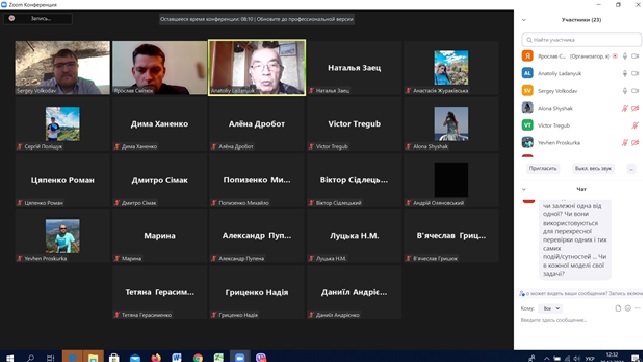Click the Луцька Н.М. participant tile
The width and height of the screenshot is (643, 362).
[354, 236]
